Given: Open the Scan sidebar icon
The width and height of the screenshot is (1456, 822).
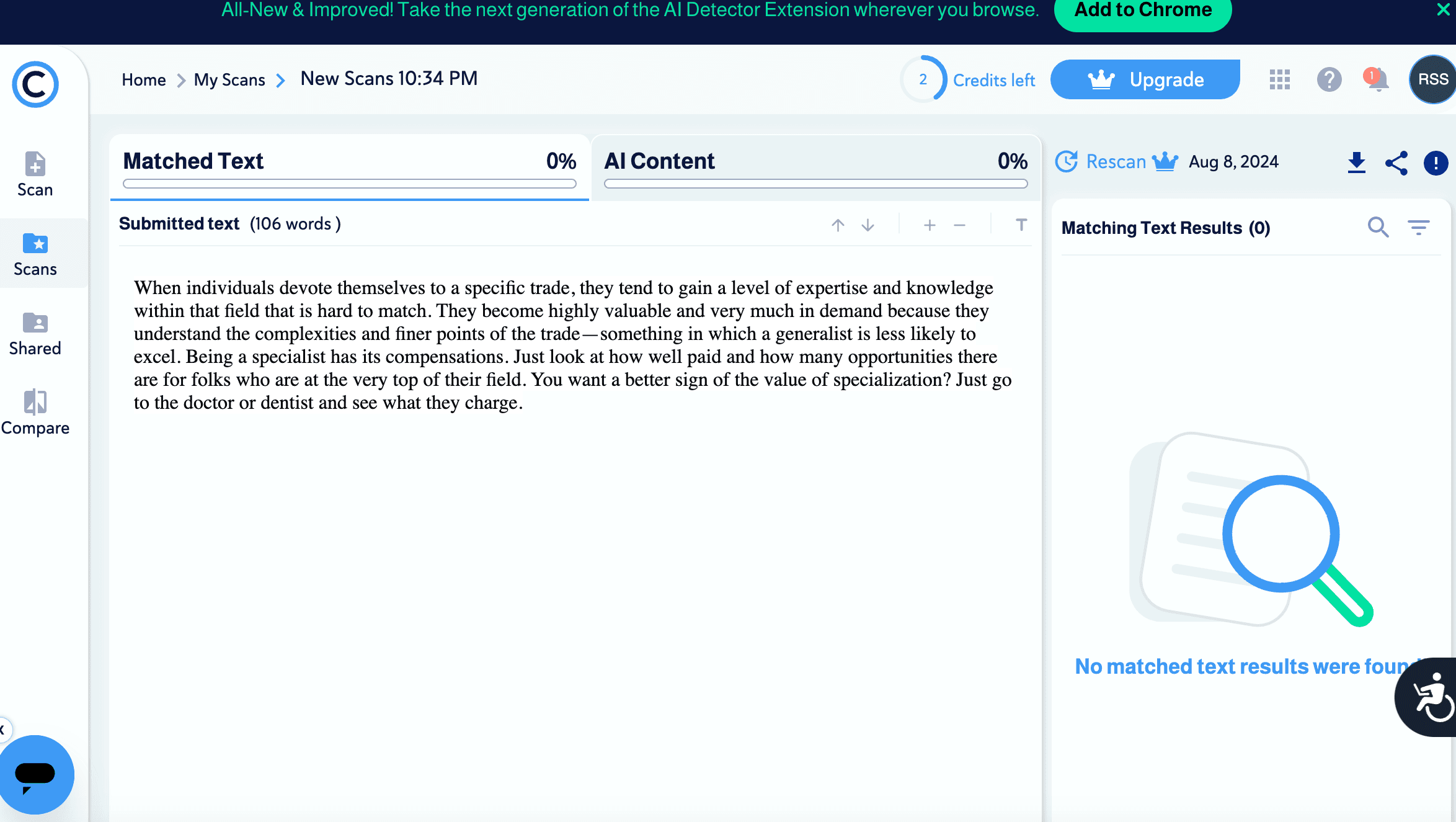Looking at the screenshot, I should (35, 174).
